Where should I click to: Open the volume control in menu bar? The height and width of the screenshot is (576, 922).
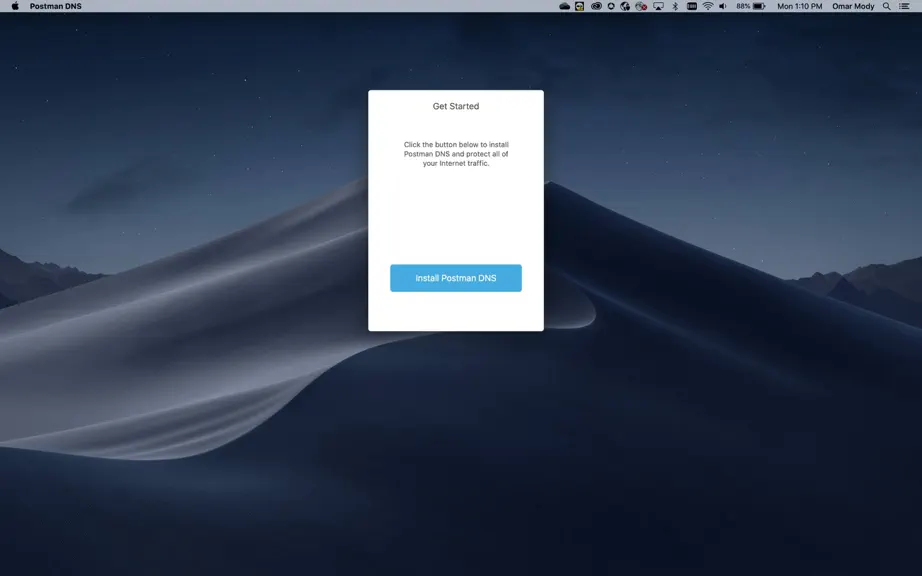coord(723,6)
